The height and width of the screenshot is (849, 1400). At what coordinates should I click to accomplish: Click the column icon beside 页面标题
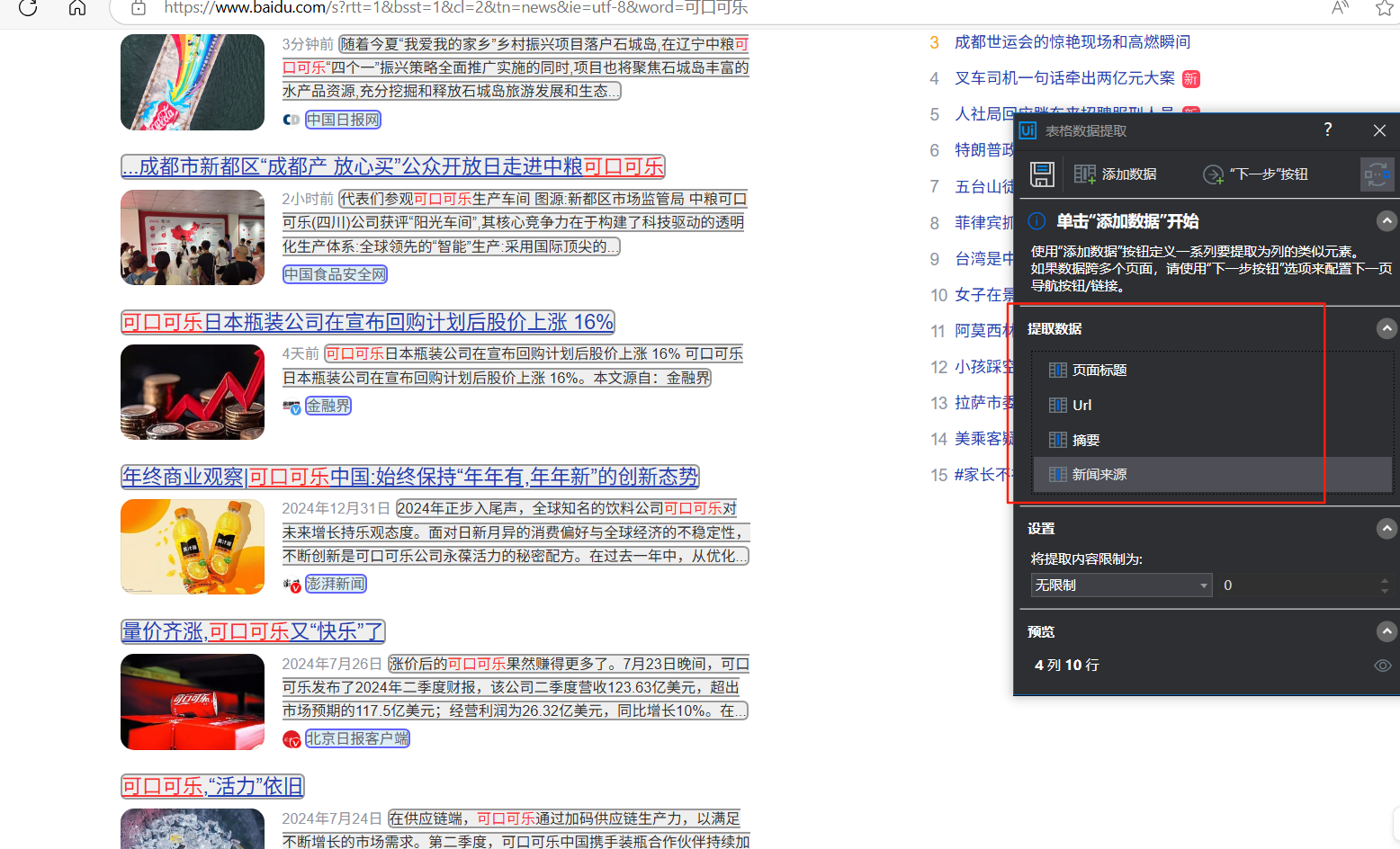coord(1058,370)
